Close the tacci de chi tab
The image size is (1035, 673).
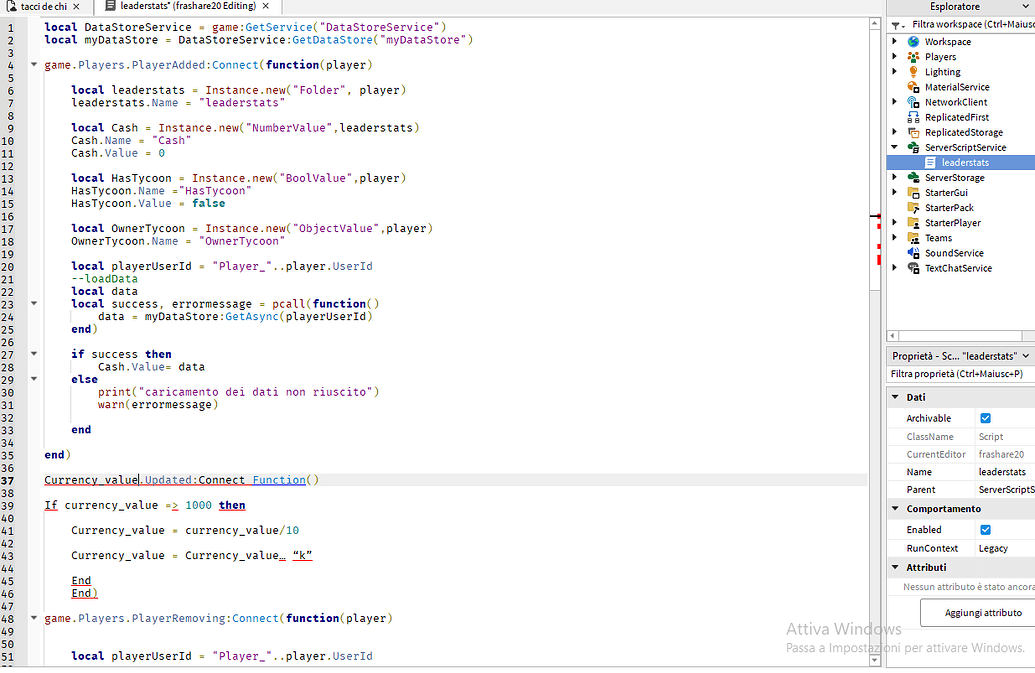pos(77,7)
